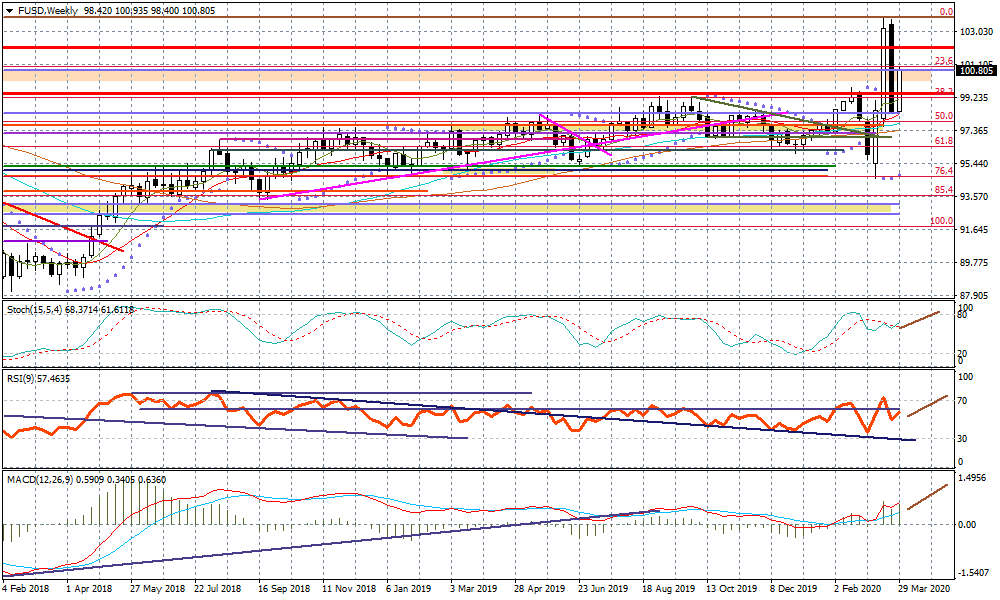1000x600 pixels.
Task: Select the 23 Jun 2019 date label
Action: click(x=603, y=589)
